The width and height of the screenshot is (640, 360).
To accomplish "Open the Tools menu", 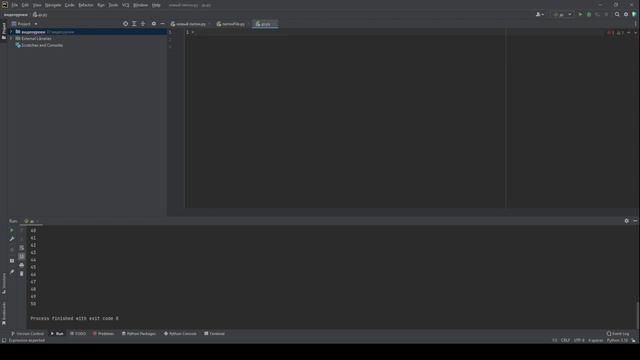I will (x=113, y=5).
